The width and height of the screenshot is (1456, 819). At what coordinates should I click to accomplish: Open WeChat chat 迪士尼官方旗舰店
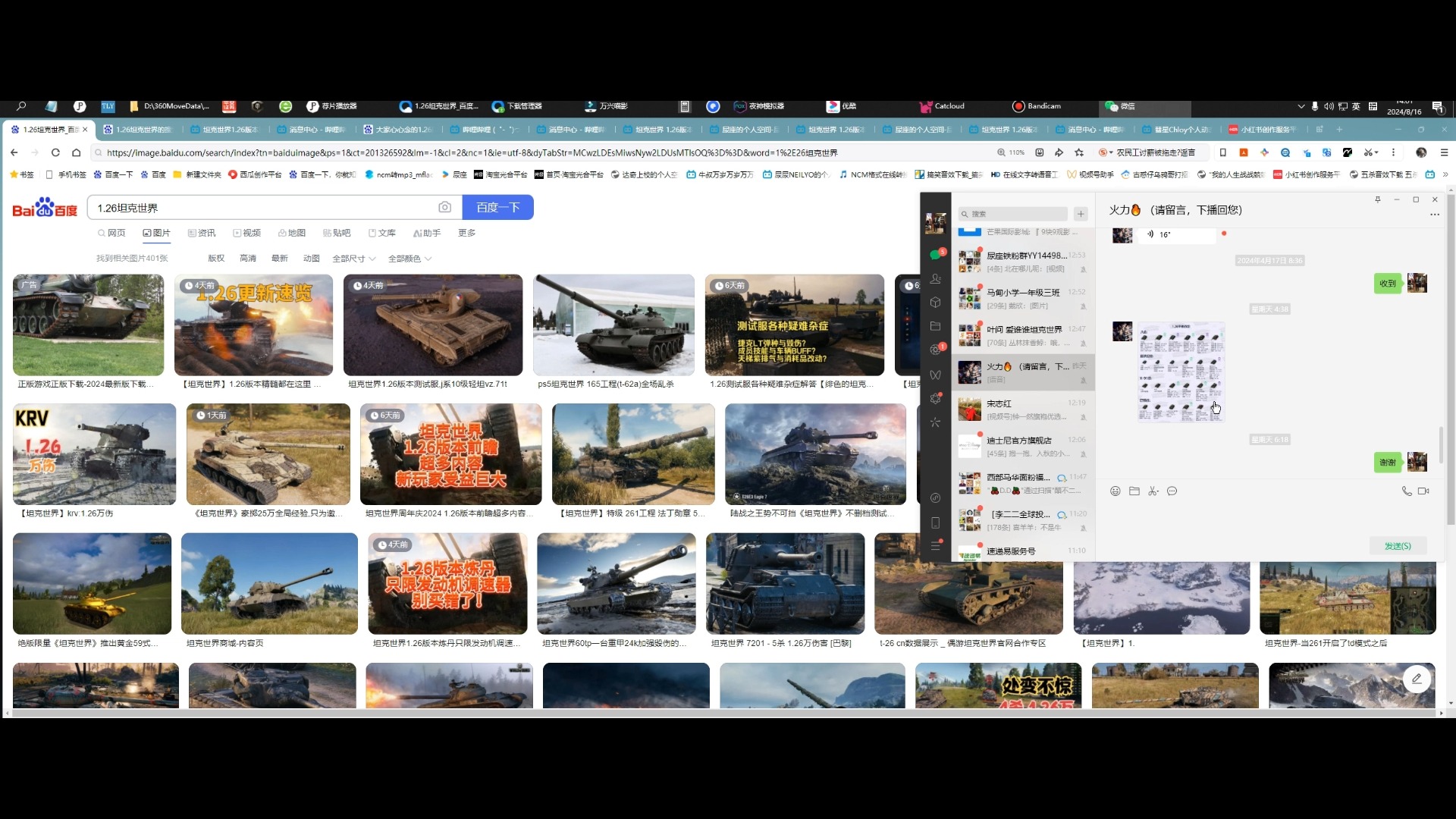click(1023, 447)
